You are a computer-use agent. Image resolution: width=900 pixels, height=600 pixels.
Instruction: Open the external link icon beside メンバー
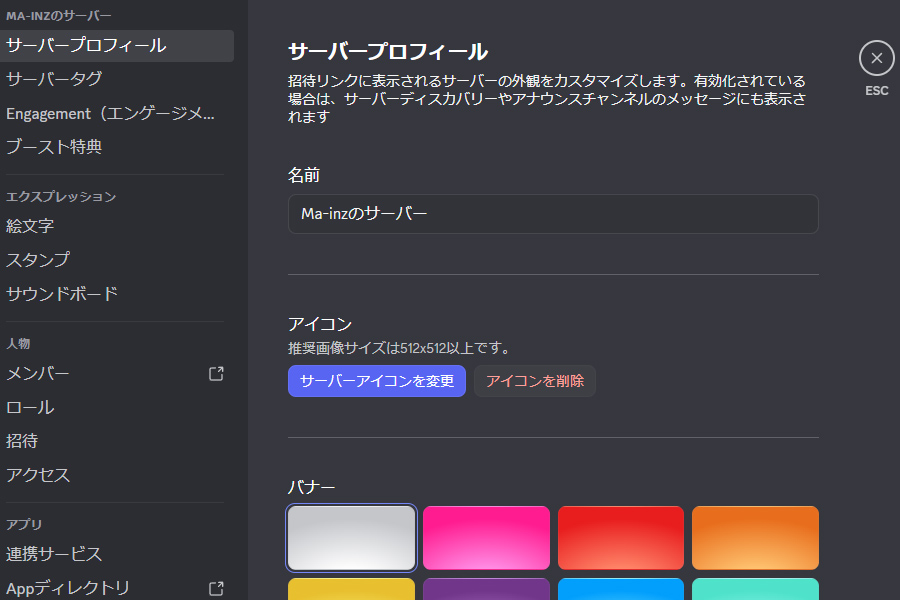tap(216, 373)
